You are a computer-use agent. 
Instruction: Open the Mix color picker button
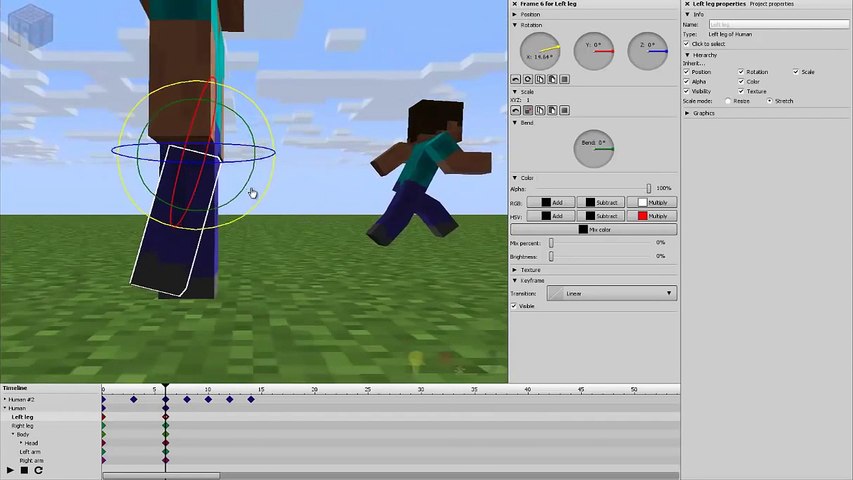(594, 230)
